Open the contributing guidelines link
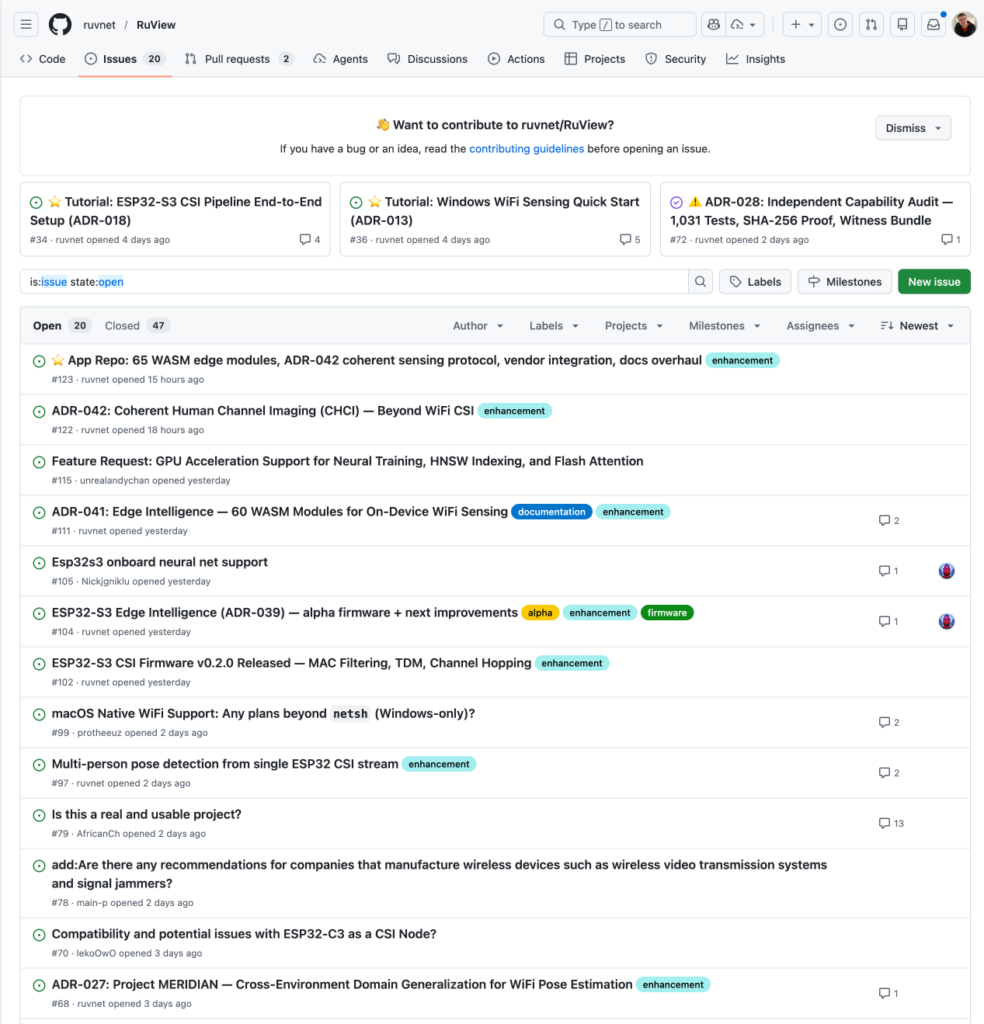The width and height of the screenshot is (984, 1024). (x=526, y=149)
